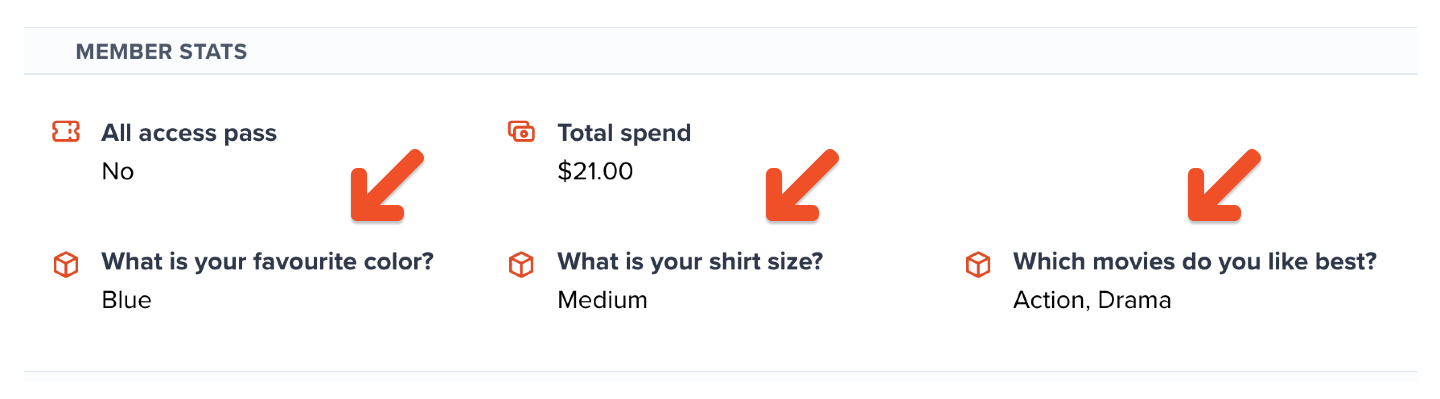Open the What is your favourite color? field

(268, 262)
